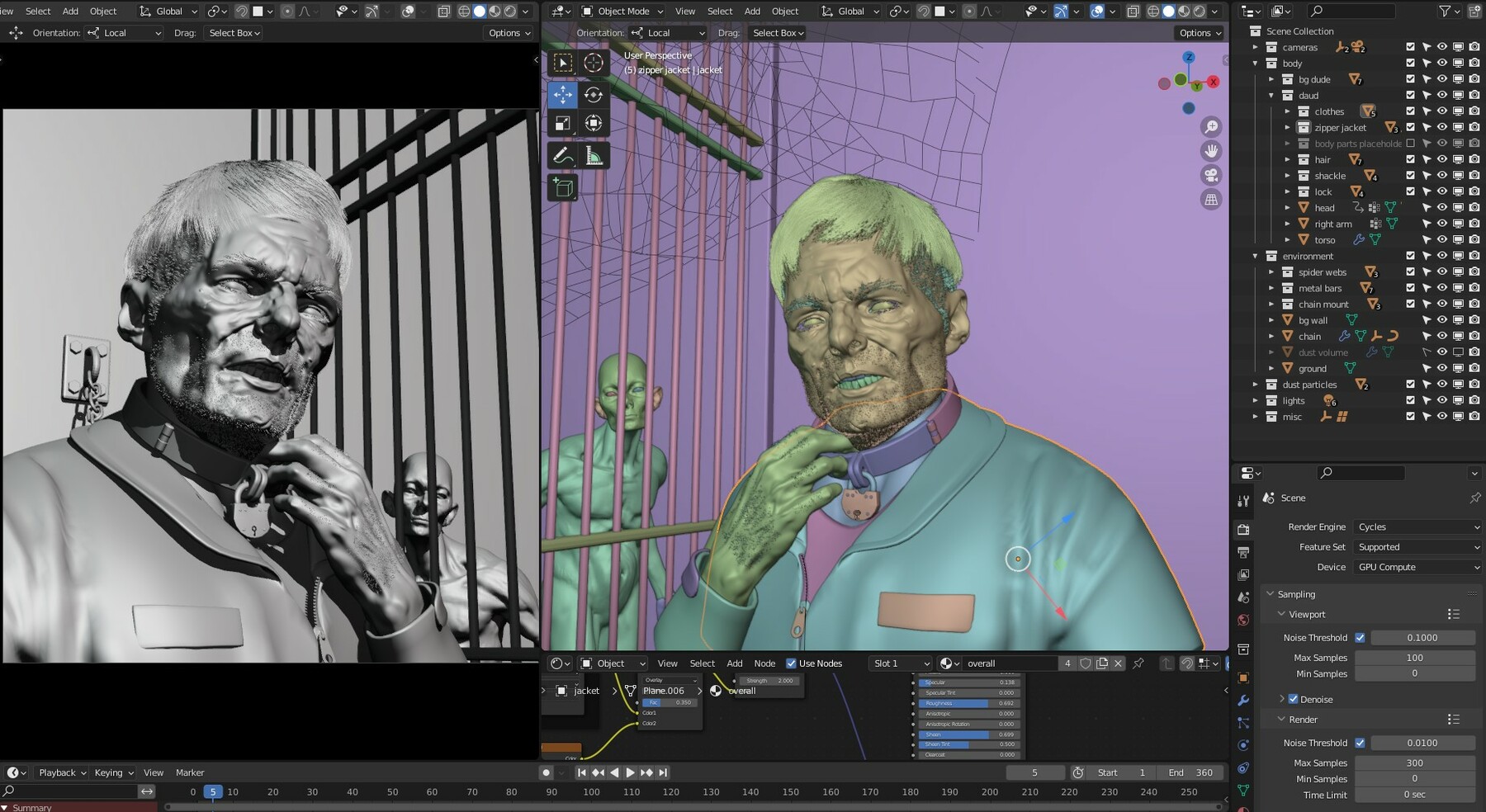Activate the Rotate tool
The image size is (1486, 812).
click(x=592, y=94)
